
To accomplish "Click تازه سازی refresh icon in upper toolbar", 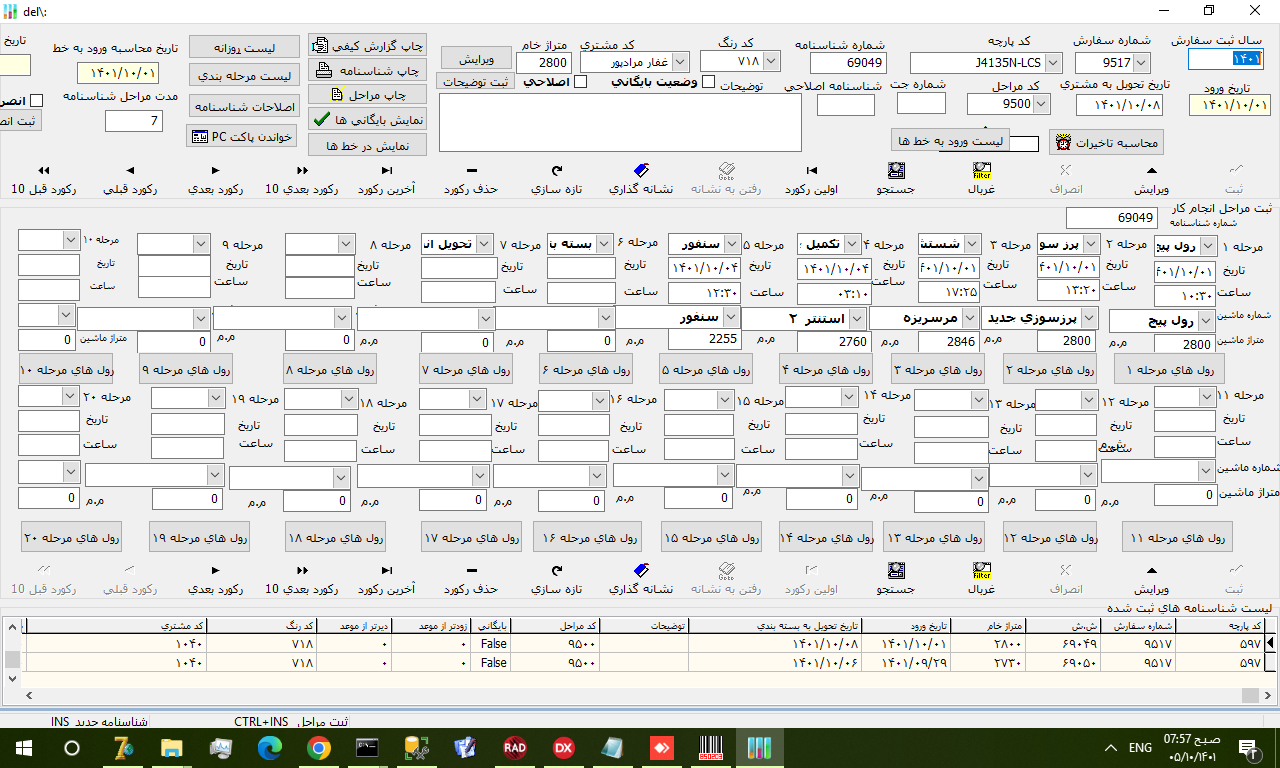I will pos(556,171).
